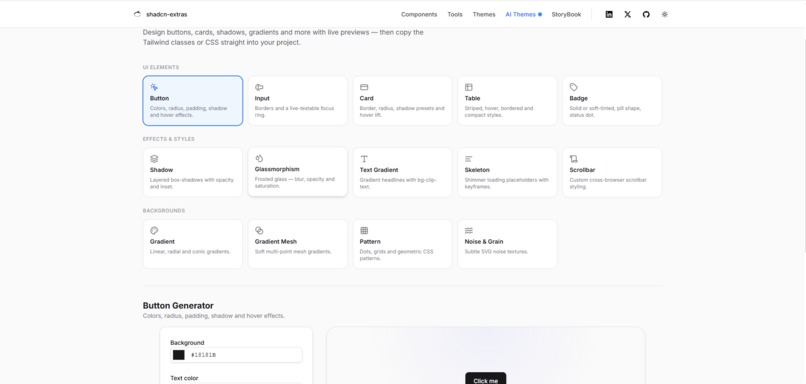The height and width of the screenshot is (384, 806).
Task: Click the Button Generator heading
Action: pyautogui.click(x=178, y=305)
